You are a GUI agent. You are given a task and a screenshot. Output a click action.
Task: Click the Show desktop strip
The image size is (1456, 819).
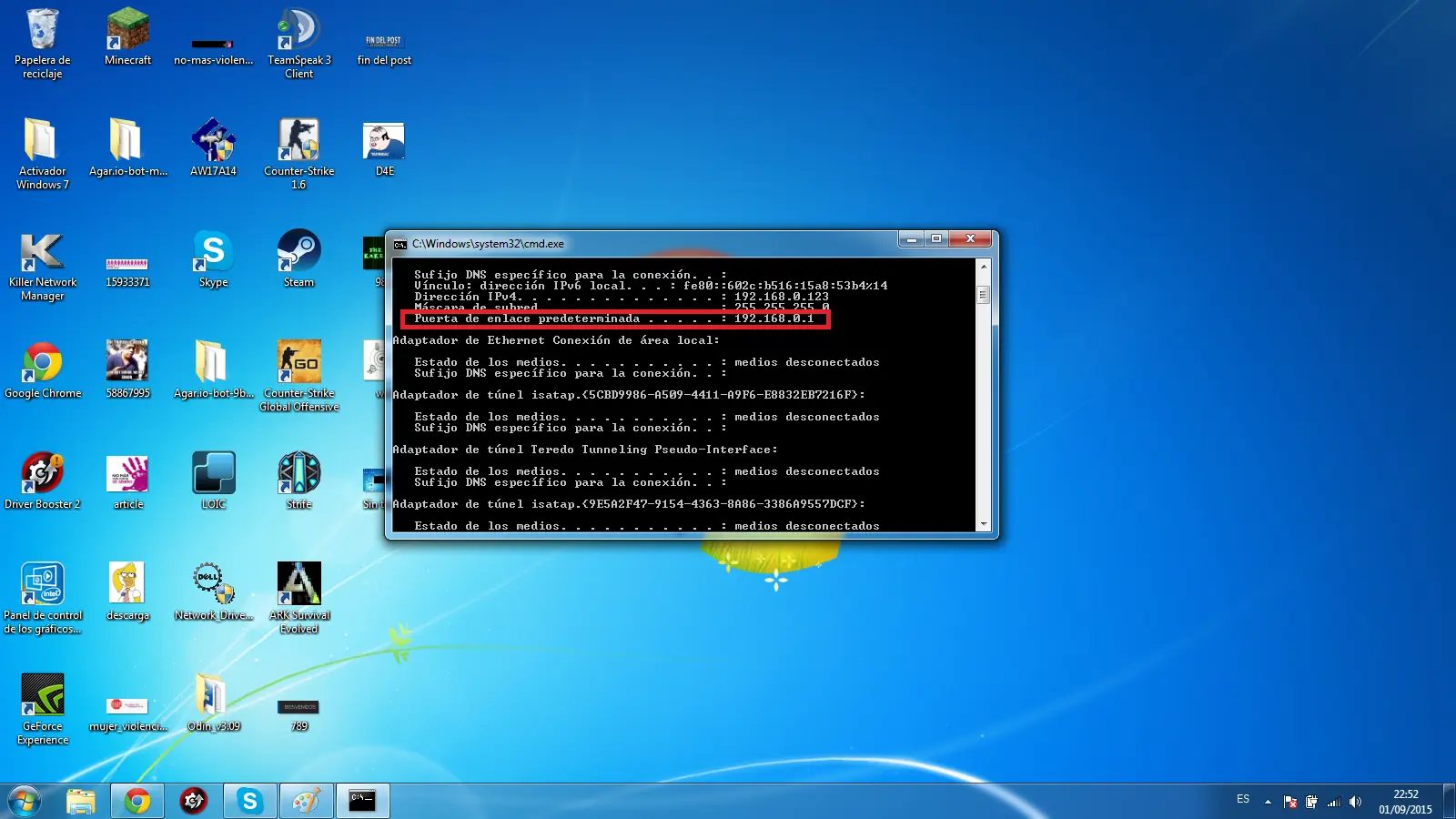1450,801
